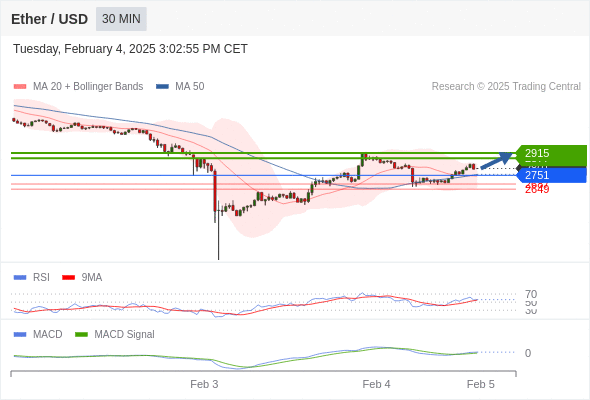This screenshot has width=590, height=400.
Task: Click the red 2649 support price label
Action: tap(537, 189)
